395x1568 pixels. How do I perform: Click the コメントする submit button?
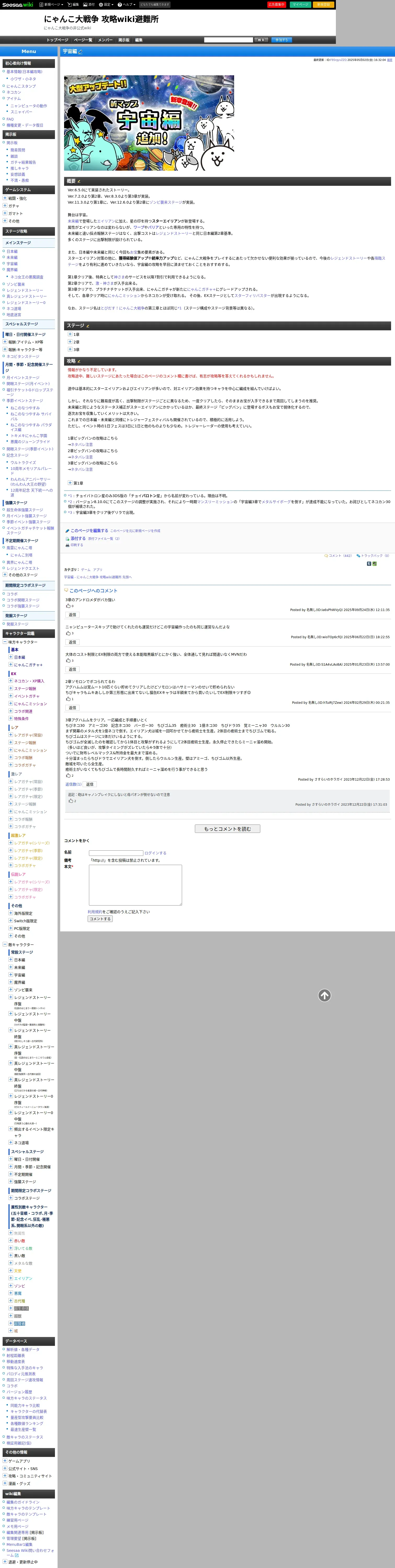(x=100, y=919)
